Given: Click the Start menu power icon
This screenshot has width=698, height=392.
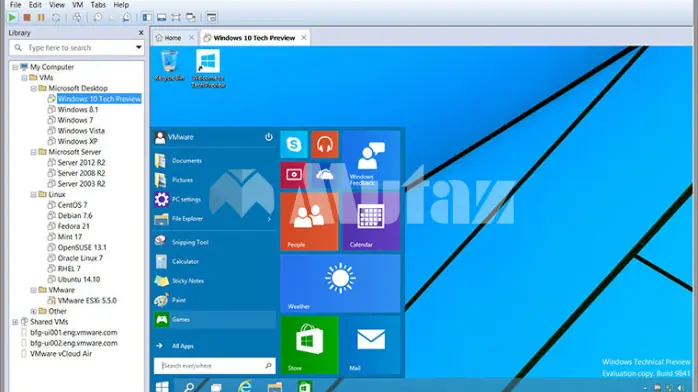Looking at the screenshot, I should coord(268,137).
